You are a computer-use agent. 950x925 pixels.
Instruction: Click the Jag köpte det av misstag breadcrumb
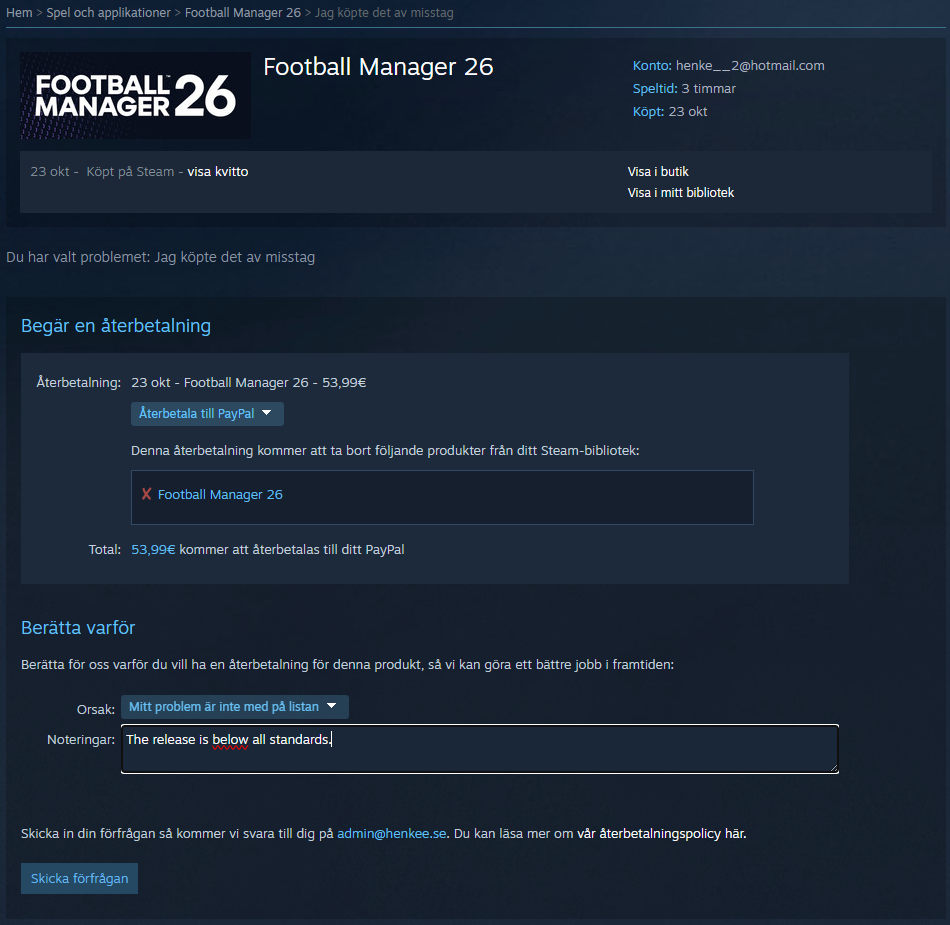[384, 13]
